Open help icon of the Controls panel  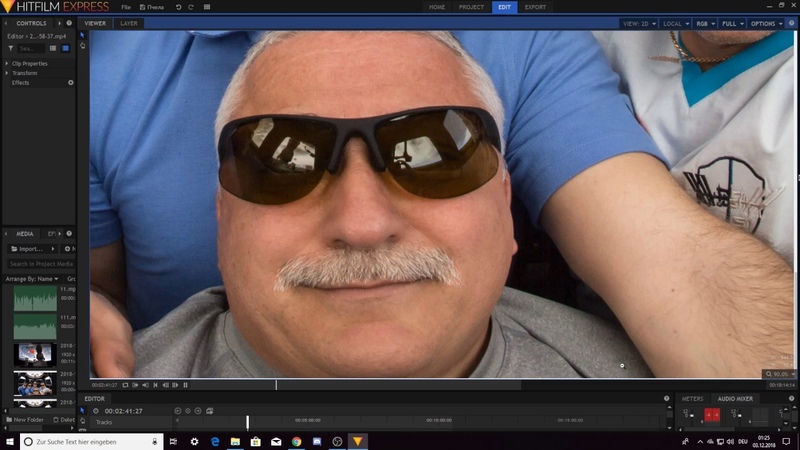[69, 23]
